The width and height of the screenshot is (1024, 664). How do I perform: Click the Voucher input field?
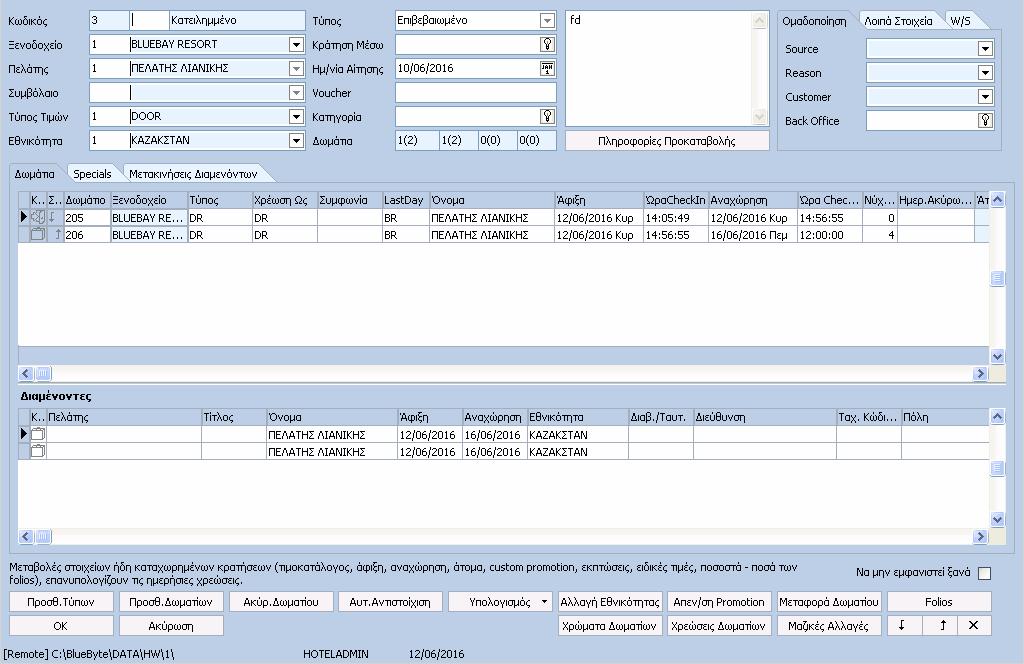(475, 93)
